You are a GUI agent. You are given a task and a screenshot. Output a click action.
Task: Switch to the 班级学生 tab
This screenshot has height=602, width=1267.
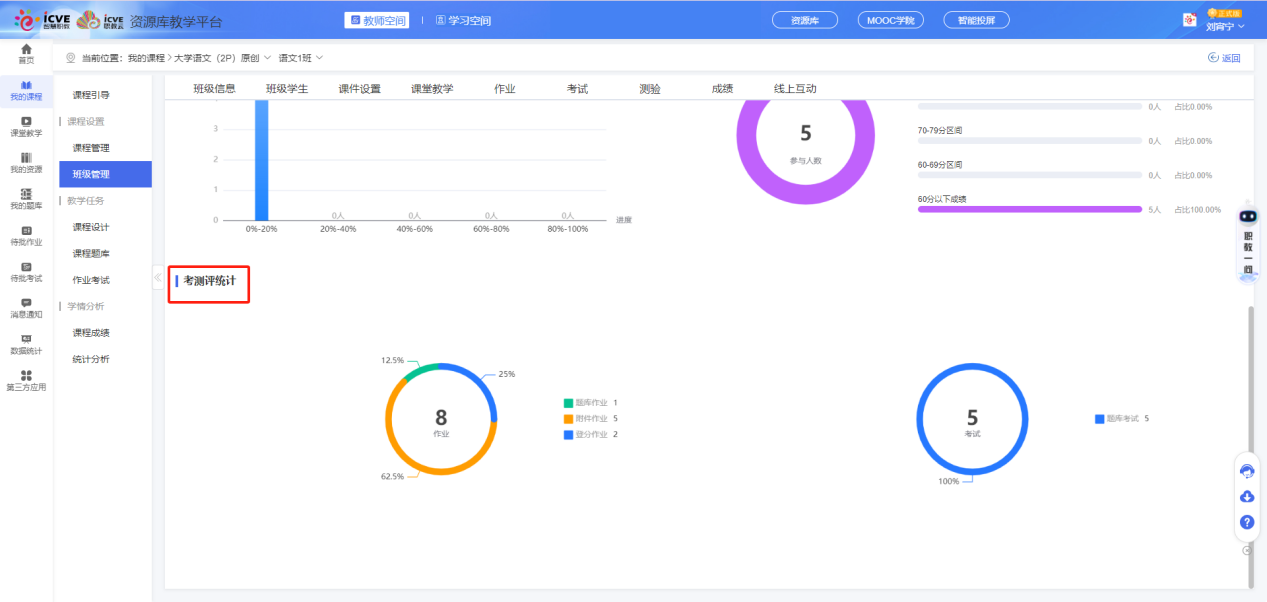pos(287,89)
